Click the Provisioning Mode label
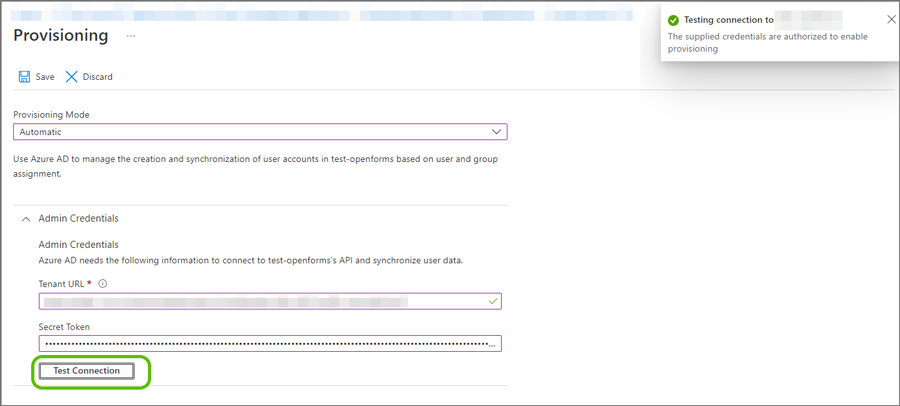Screen dimensions: 900x406 (56, 115)
